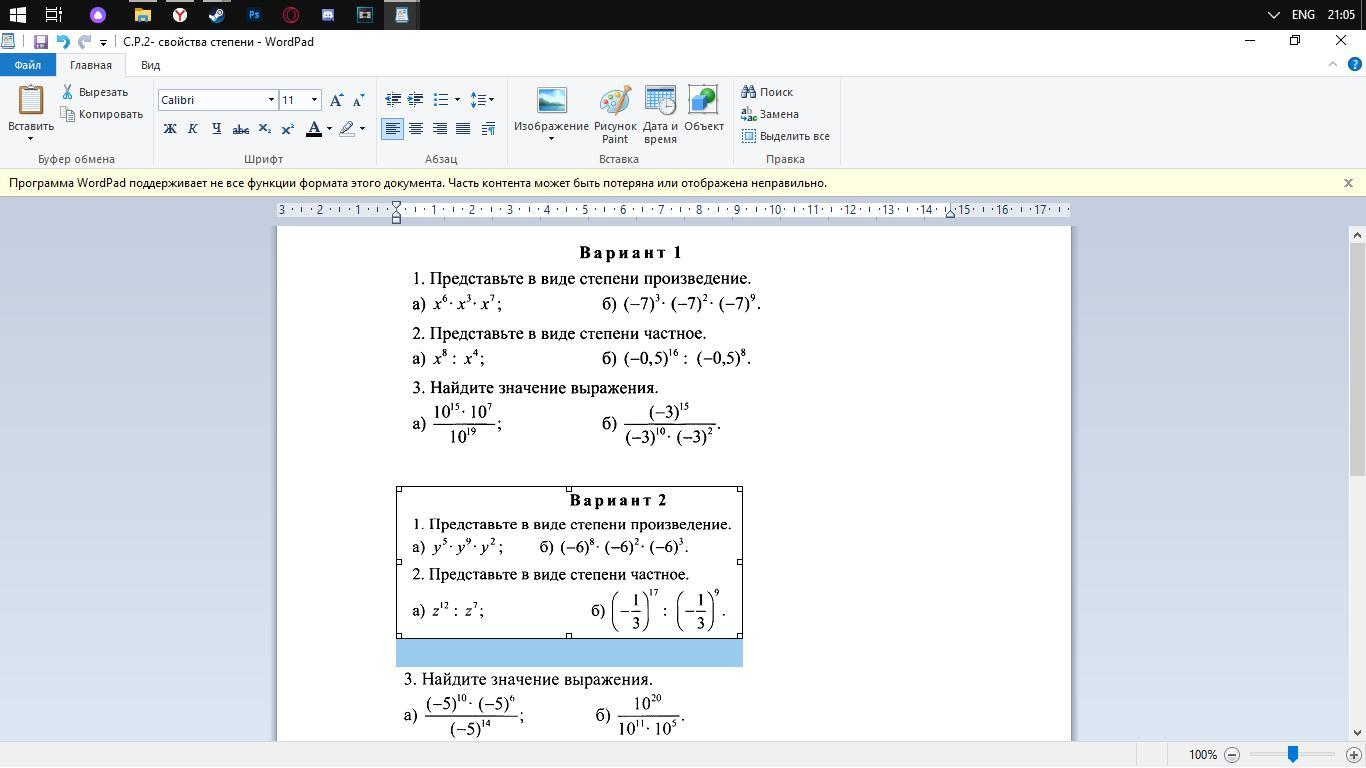
Task: Expand the font size dropdown
Action: coord(314,100)
